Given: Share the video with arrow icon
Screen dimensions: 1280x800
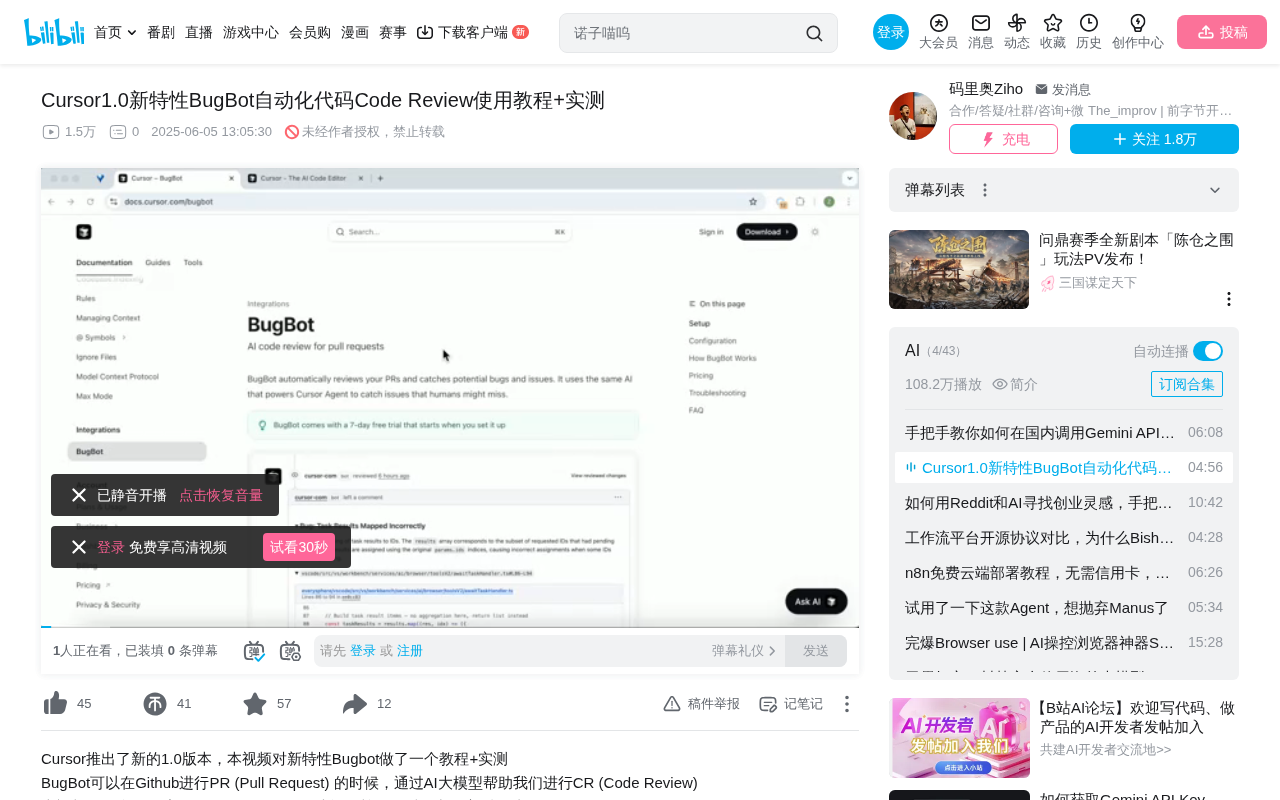Looking at the screenshot, I should pyautogui.click(x=355, y=704).
